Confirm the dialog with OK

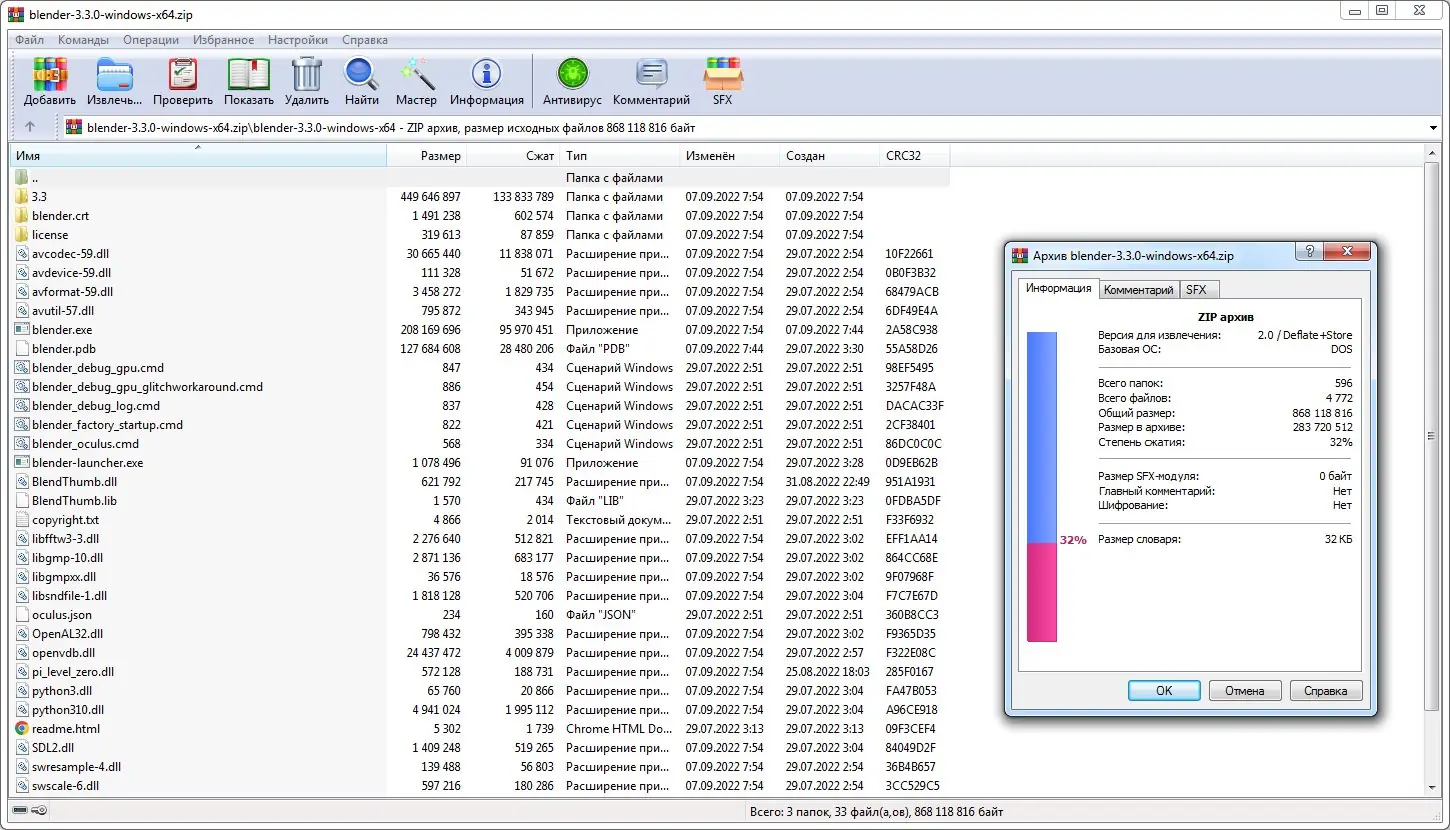pyautogui.click(x=1164, y=690)
